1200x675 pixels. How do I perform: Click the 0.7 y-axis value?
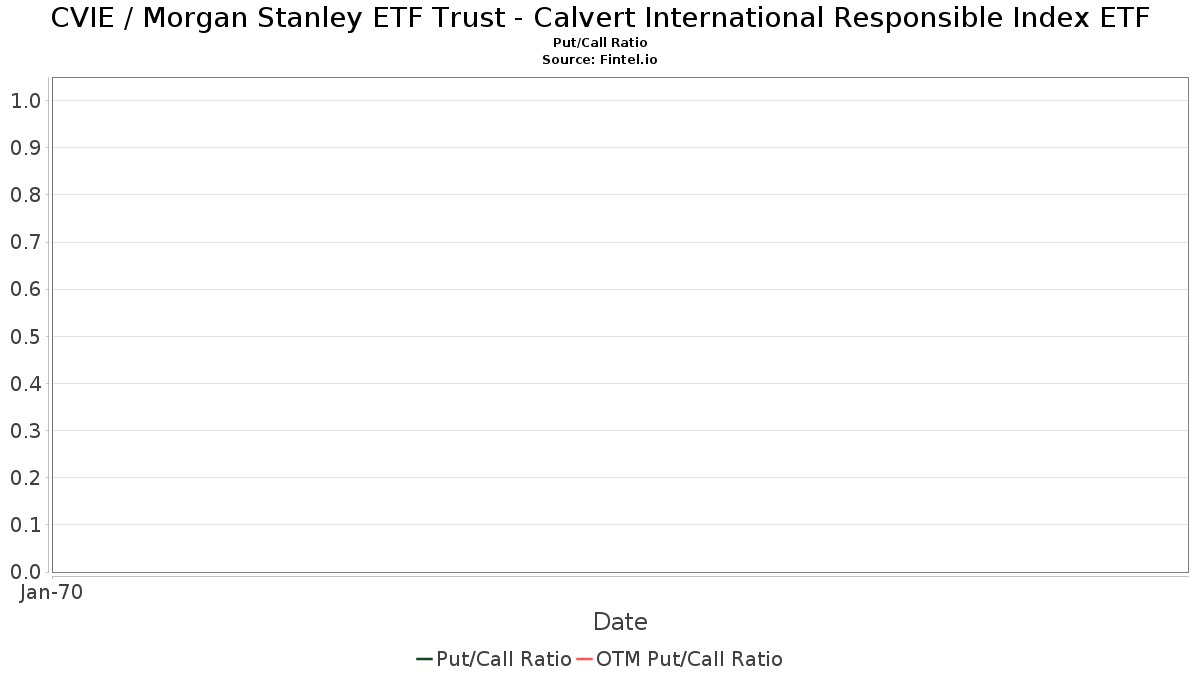pyautogui.click(x=25, y=242)
